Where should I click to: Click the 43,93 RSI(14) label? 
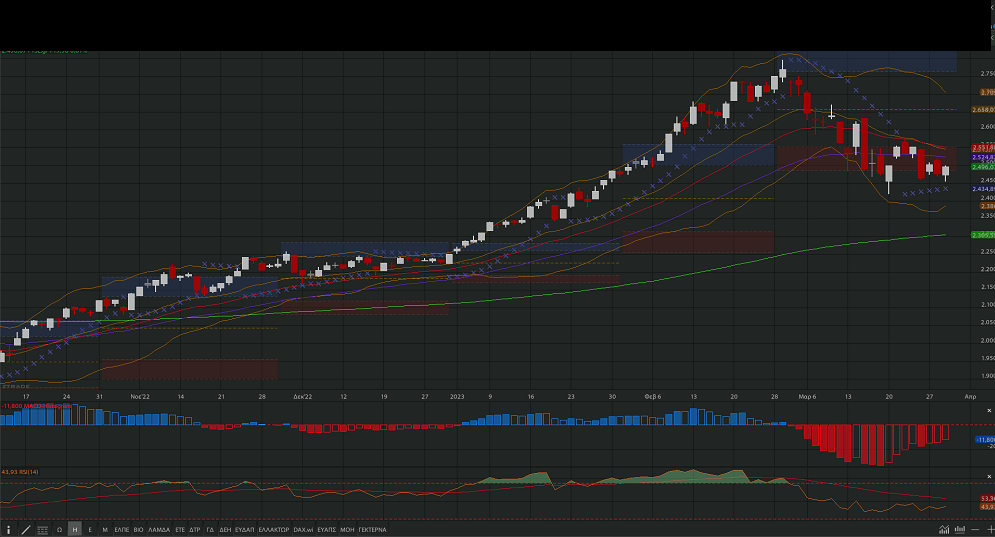pos(20,472)
